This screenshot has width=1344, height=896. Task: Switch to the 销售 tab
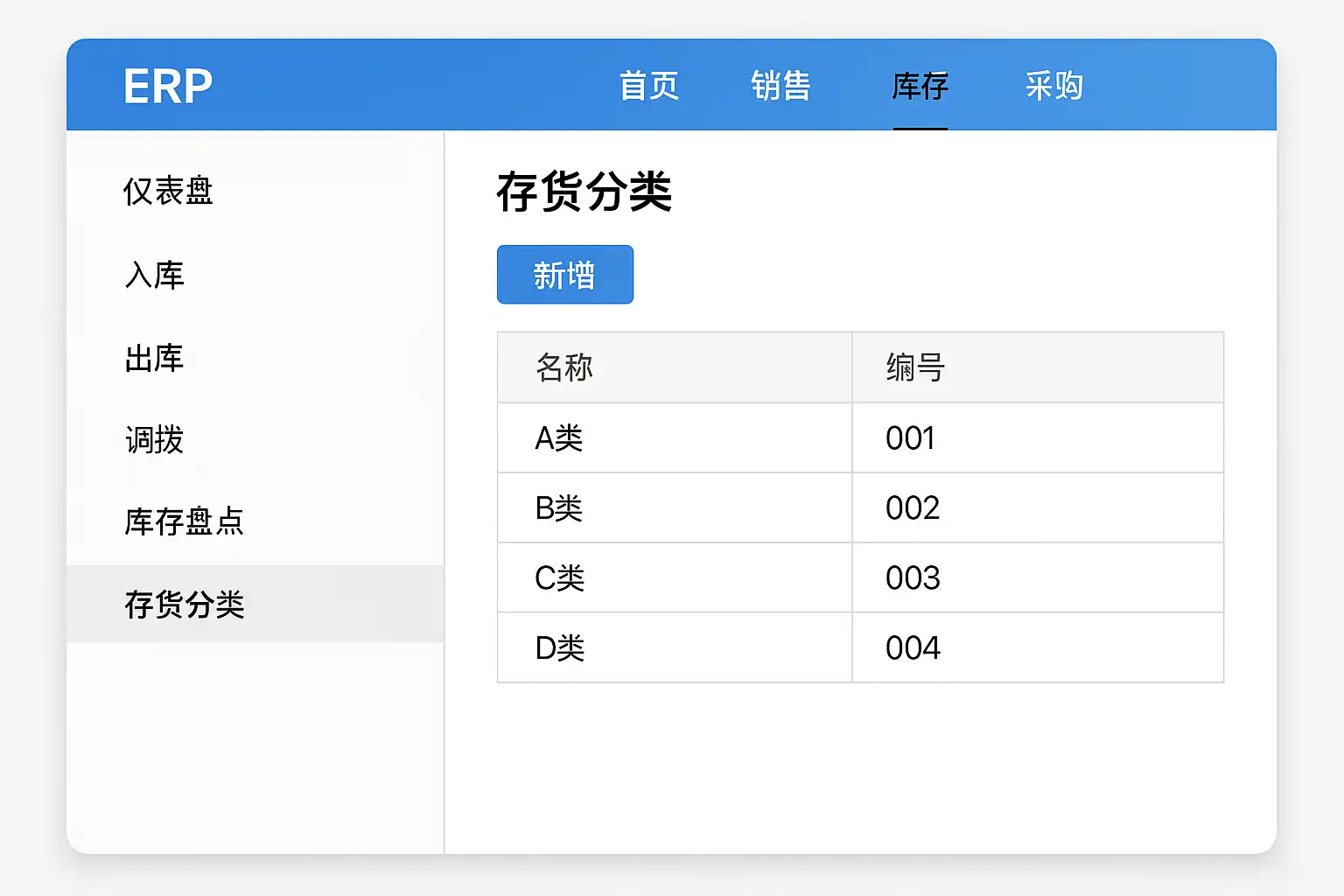[x=780, y=87]
